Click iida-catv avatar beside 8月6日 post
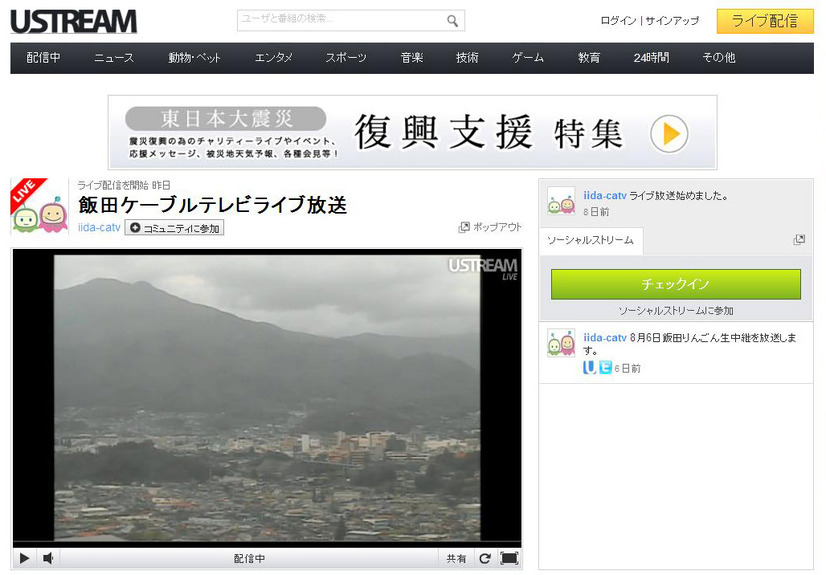 coord(561,343)
